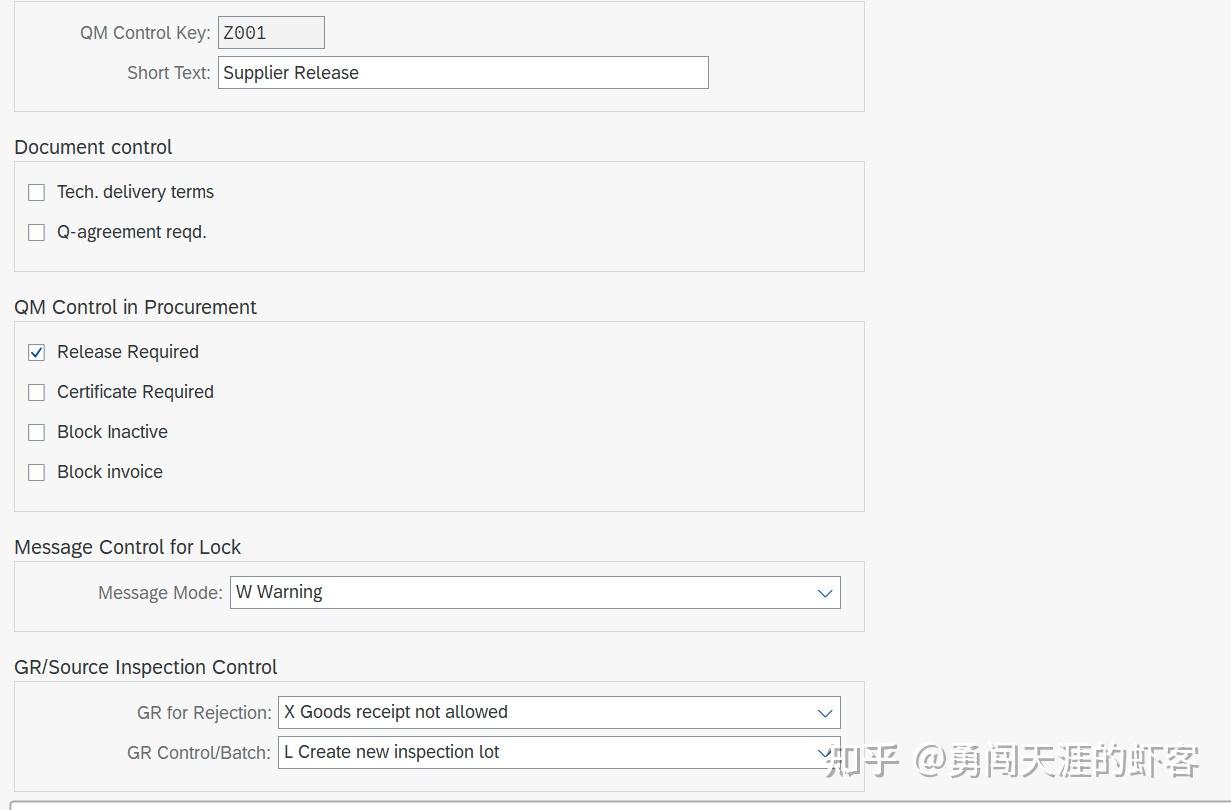Viewport: 1231px width, 810px height.
Task: Select the QM Control Key field
Action: (270, 32)
